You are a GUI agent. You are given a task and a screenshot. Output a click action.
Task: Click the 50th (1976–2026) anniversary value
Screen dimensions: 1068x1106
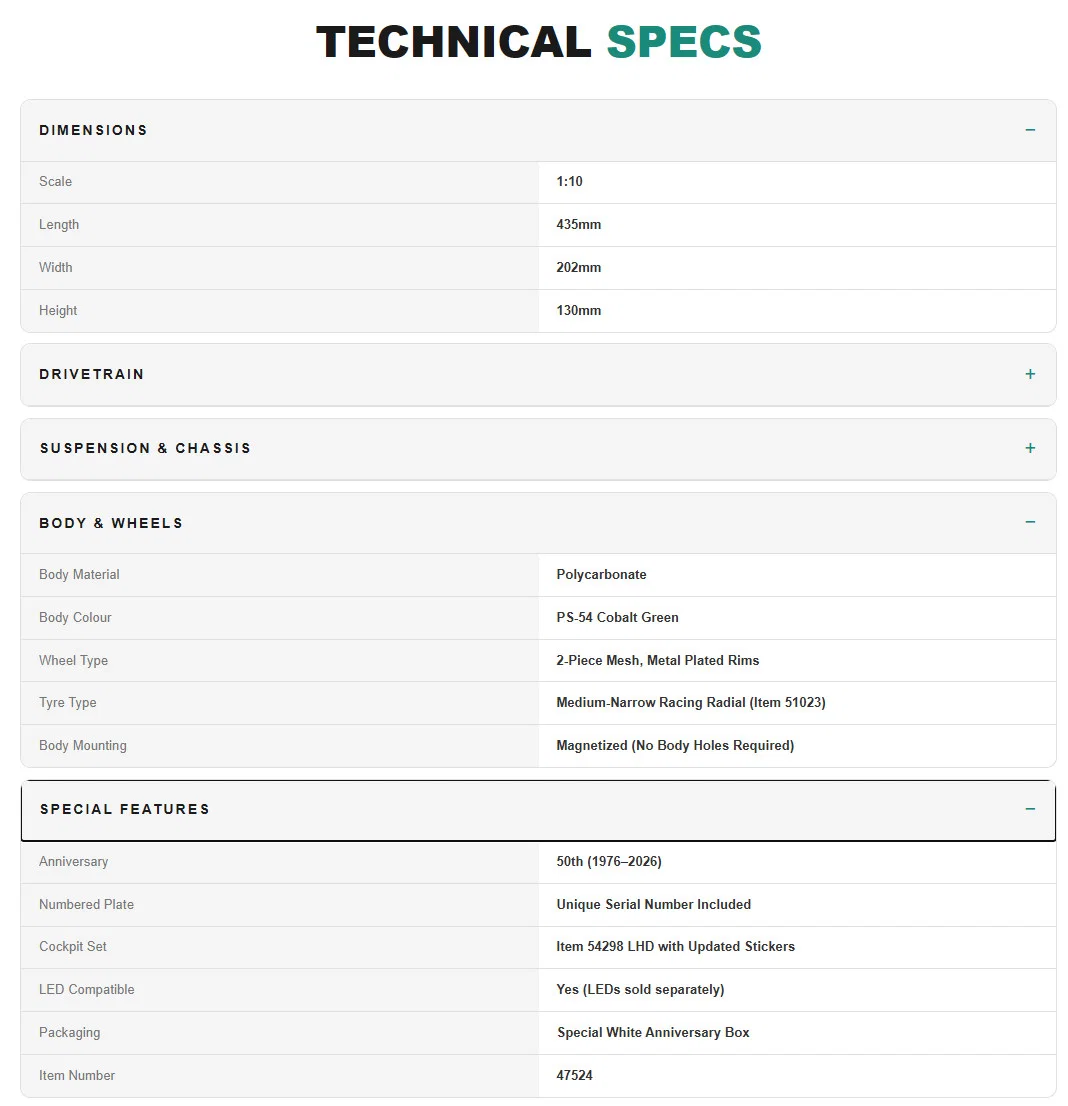coord(609,861)
